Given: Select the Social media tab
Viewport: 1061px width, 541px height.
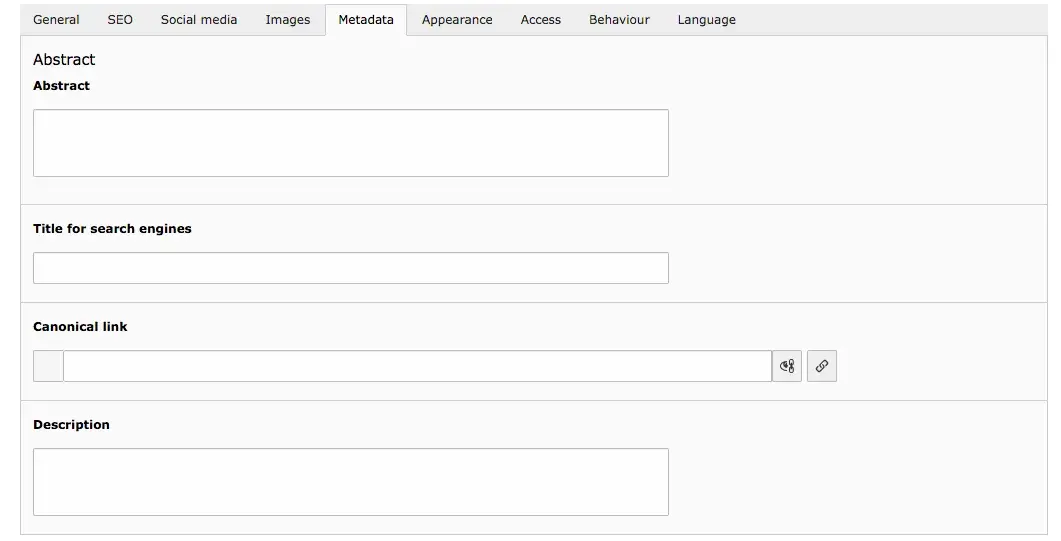Looking at the screenshot, I should coord(199,20).
